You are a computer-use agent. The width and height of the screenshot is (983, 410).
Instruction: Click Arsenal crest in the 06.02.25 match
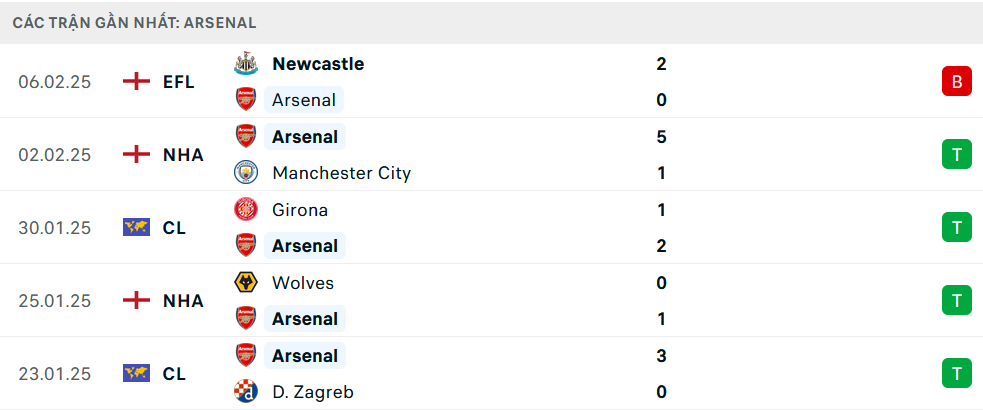pos(245,100)
